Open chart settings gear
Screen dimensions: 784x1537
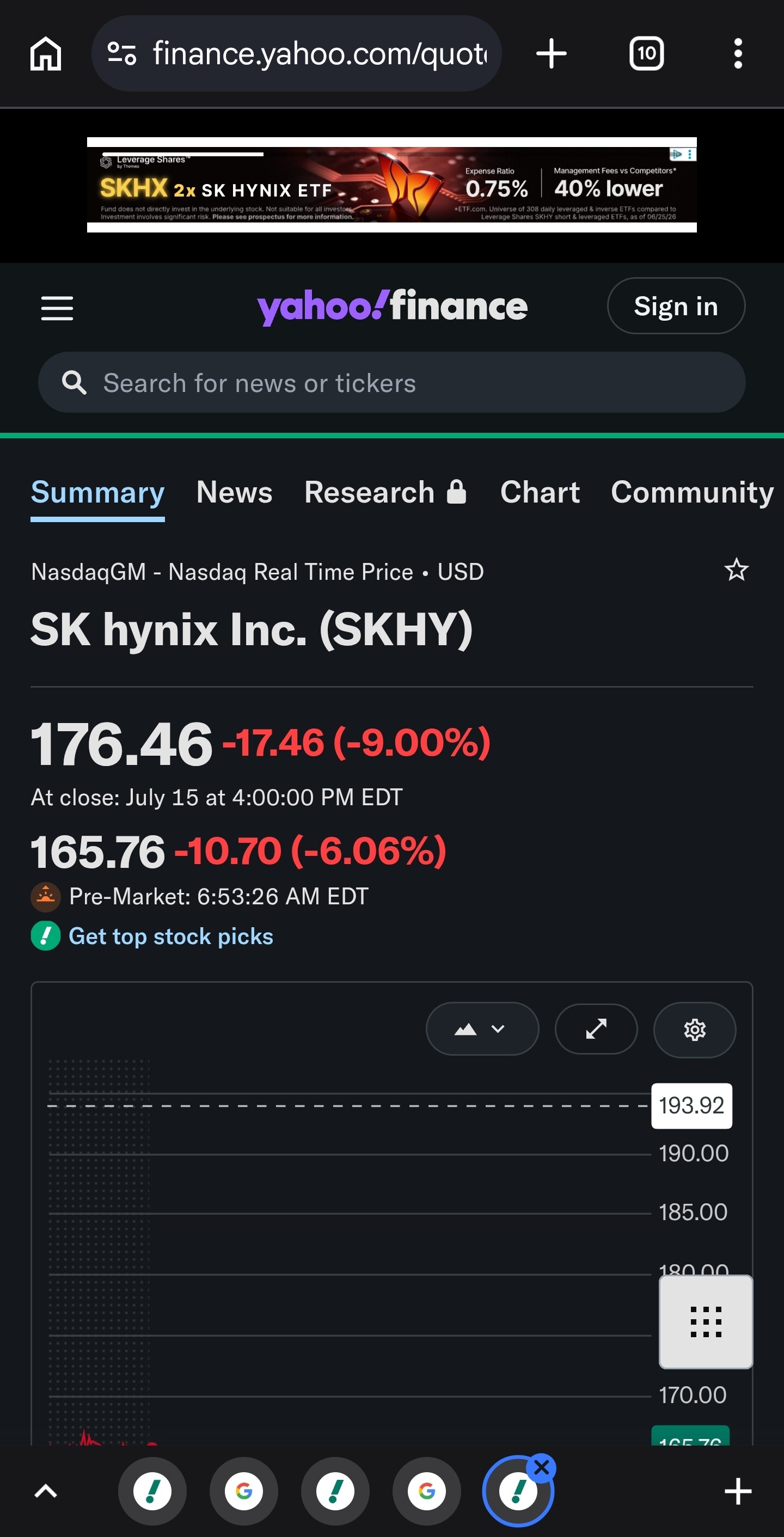tap(695, 1029)
